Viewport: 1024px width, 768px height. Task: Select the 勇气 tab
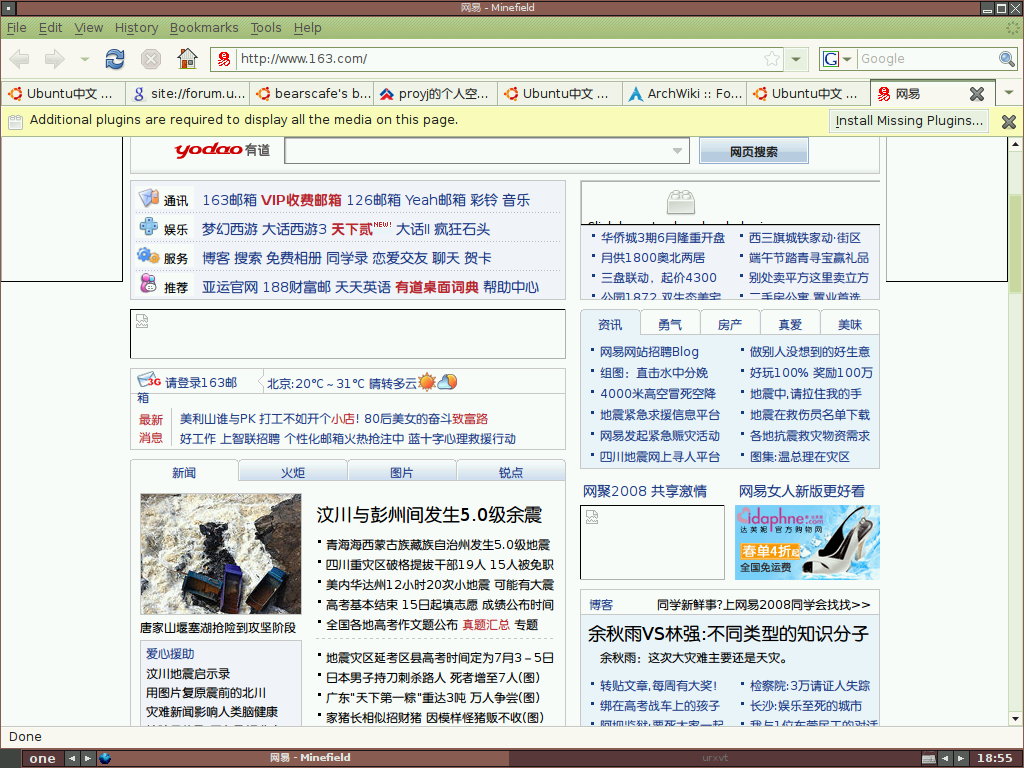(670, 325)
